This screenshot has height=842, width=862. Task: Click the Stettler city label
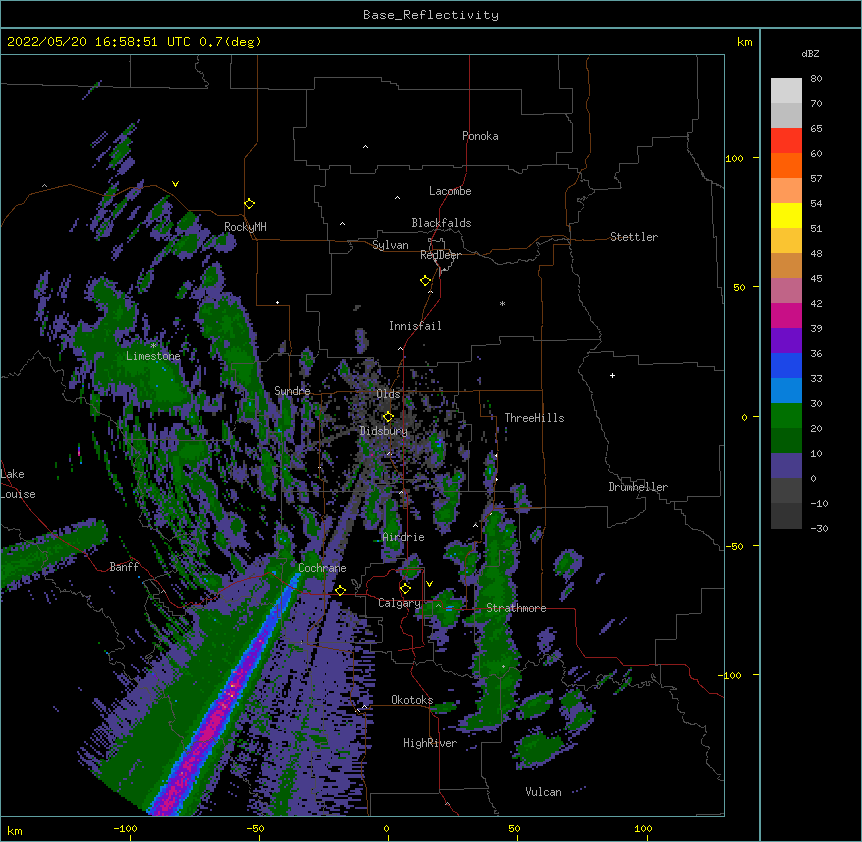[634, 237]
